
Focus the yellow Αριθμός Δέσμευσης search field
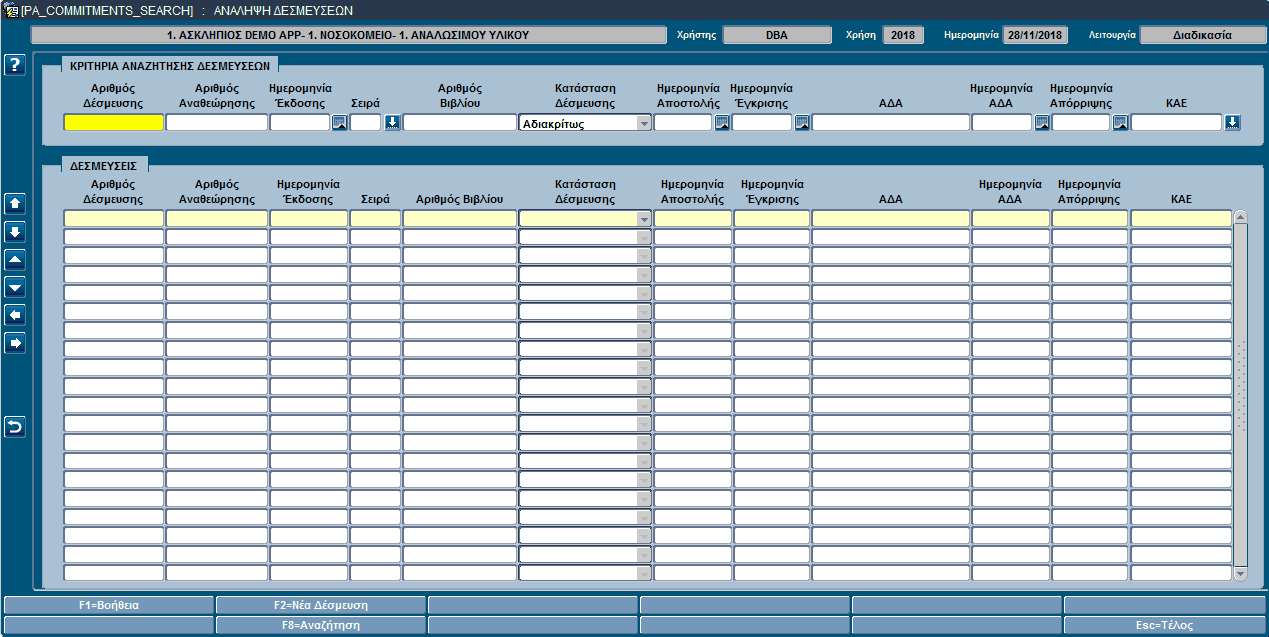click(x=114, y=123)
